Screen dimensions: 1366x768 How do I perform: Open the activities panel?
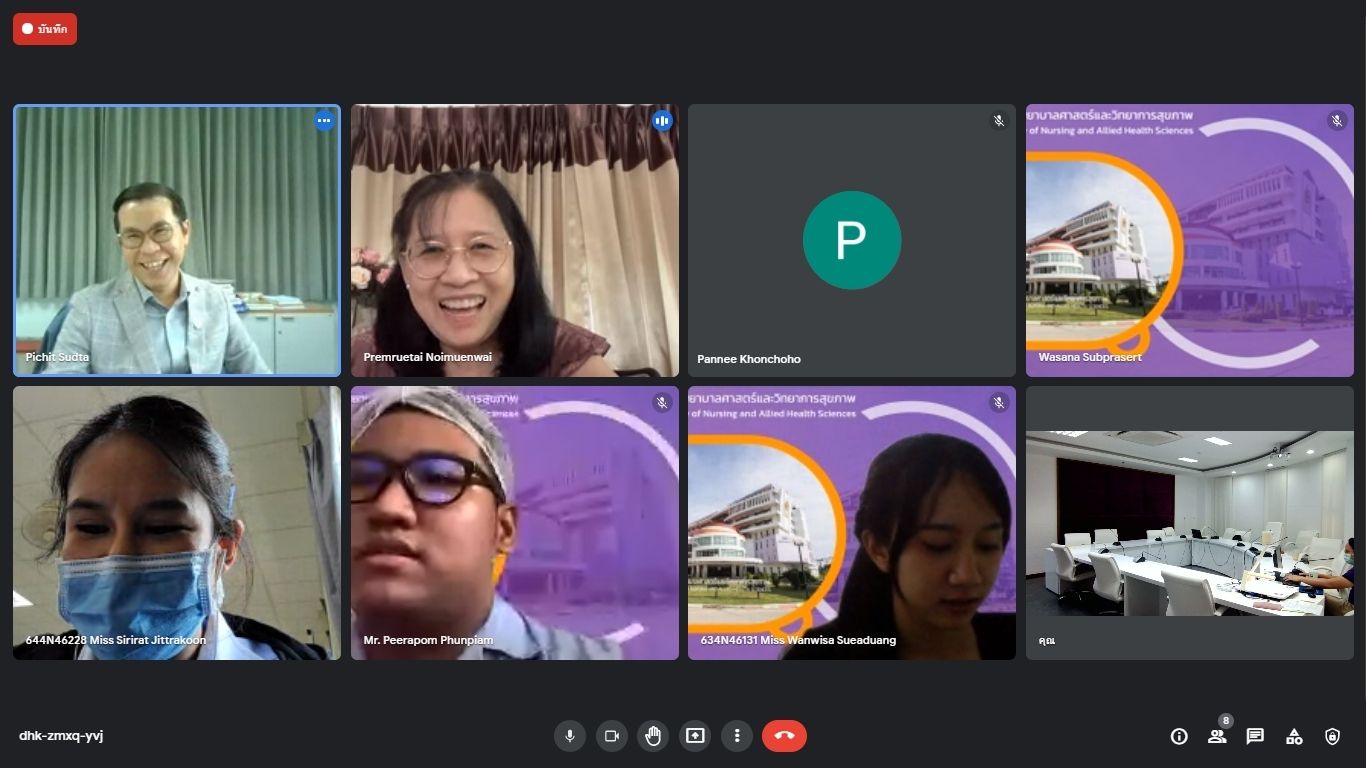pos(1294,736)
